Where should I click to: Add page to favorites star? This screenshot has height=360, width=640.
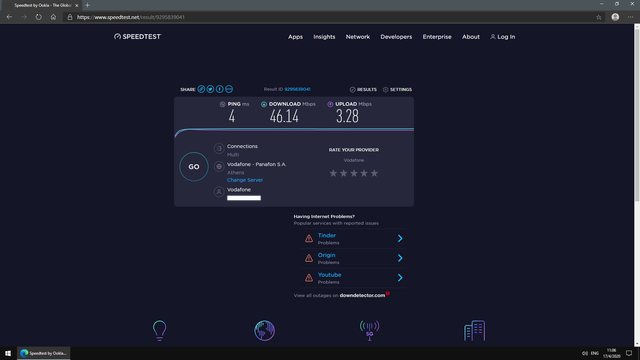click(x=598, y=17)
